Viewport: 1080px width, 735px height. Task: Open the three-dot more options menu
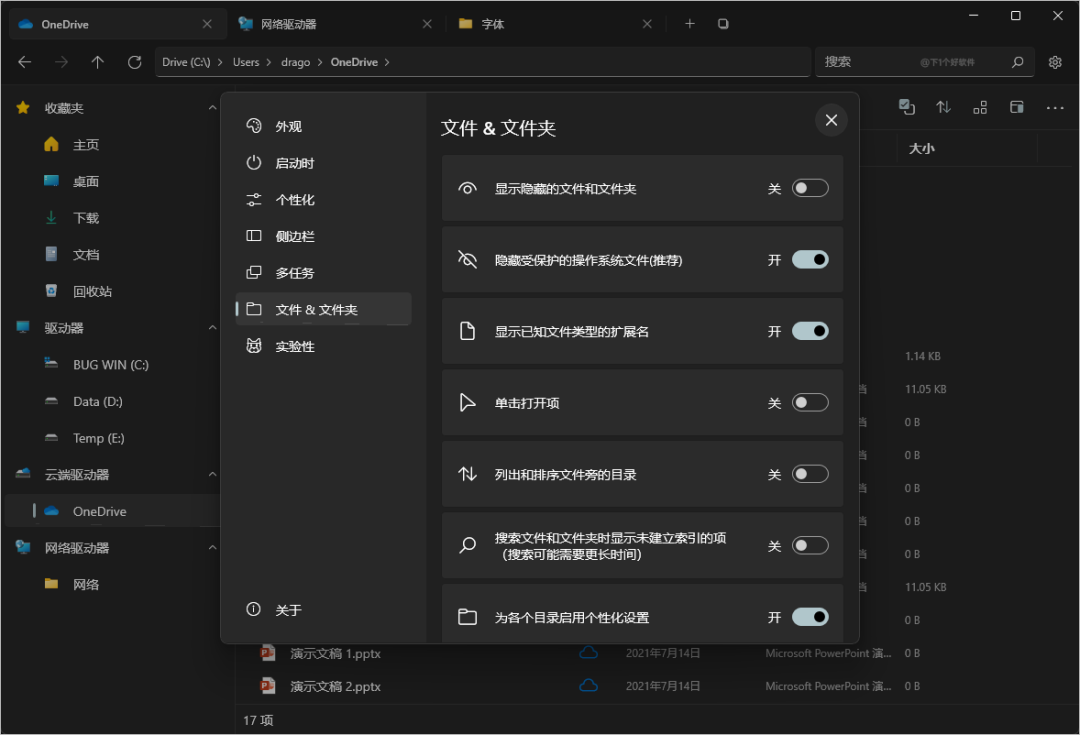1055,107
